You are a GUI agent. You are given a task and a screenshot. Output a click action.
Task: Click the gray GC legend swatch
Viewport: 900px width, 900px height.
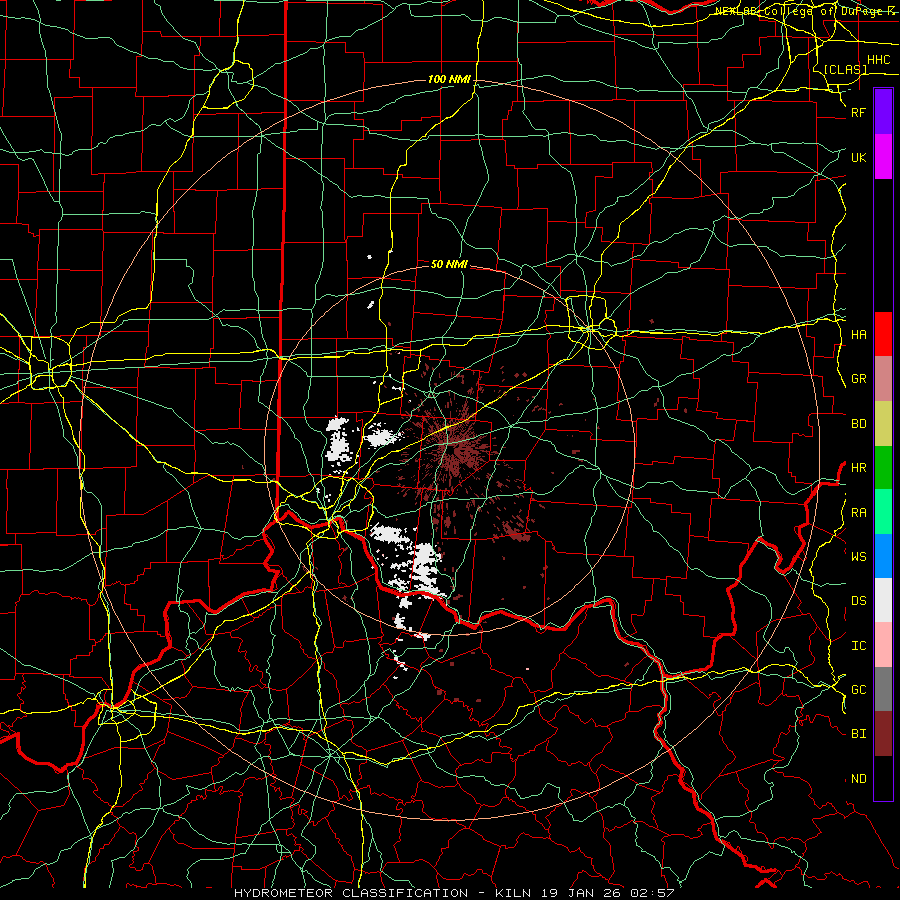[883, 689]
